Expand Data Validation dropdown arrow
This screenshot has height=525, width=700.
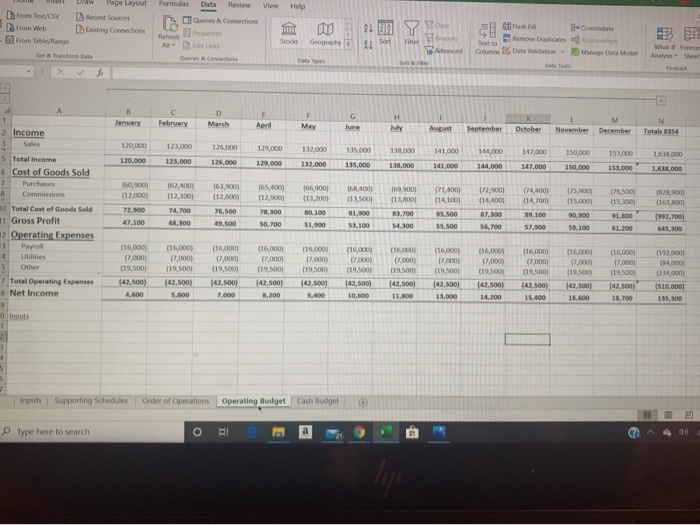(x=562, y=51)
